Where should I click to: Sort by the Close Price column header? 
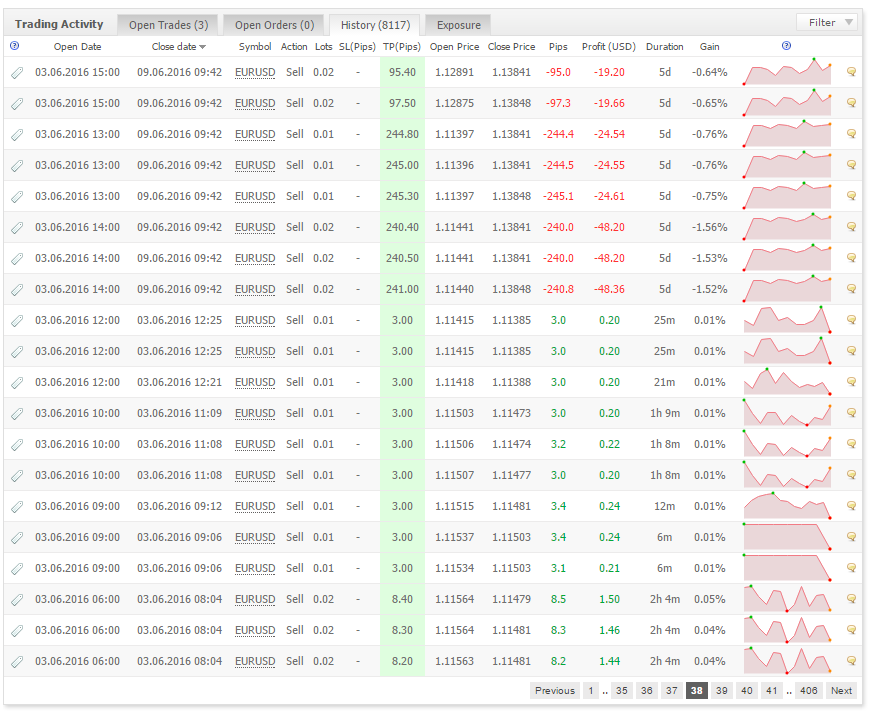coord(511,47)
